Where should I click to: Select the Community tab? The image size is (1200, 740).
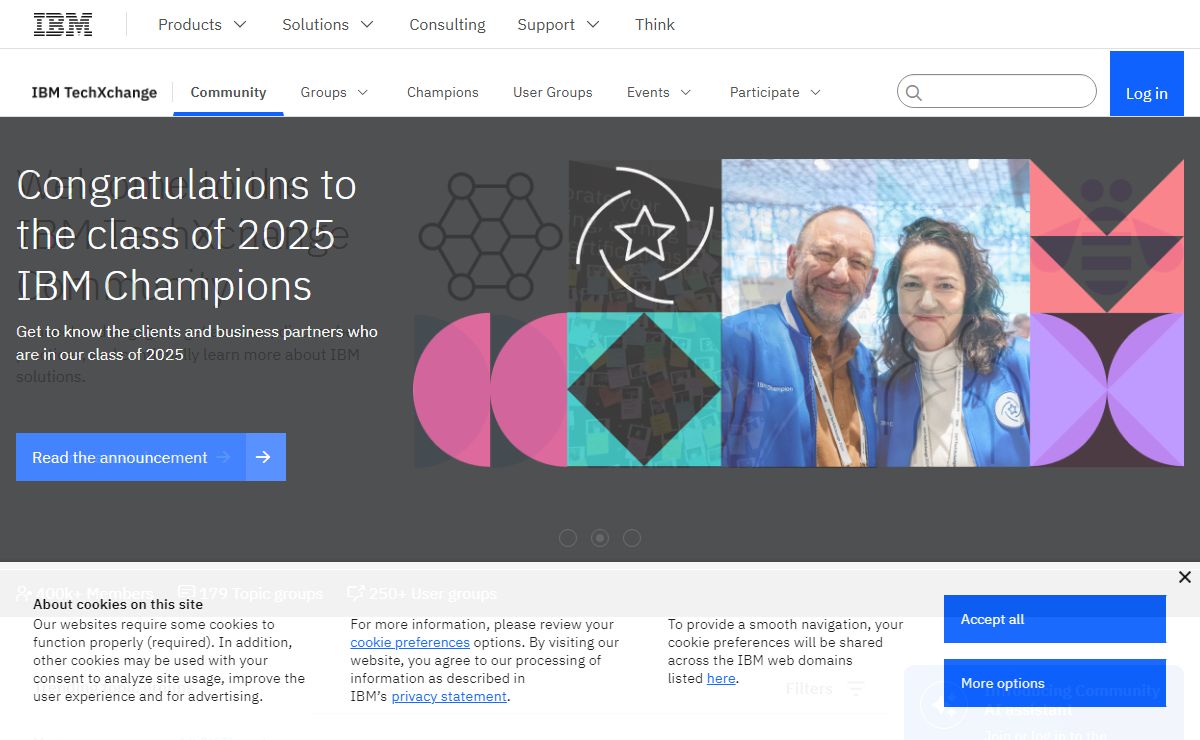pos(228,92)
